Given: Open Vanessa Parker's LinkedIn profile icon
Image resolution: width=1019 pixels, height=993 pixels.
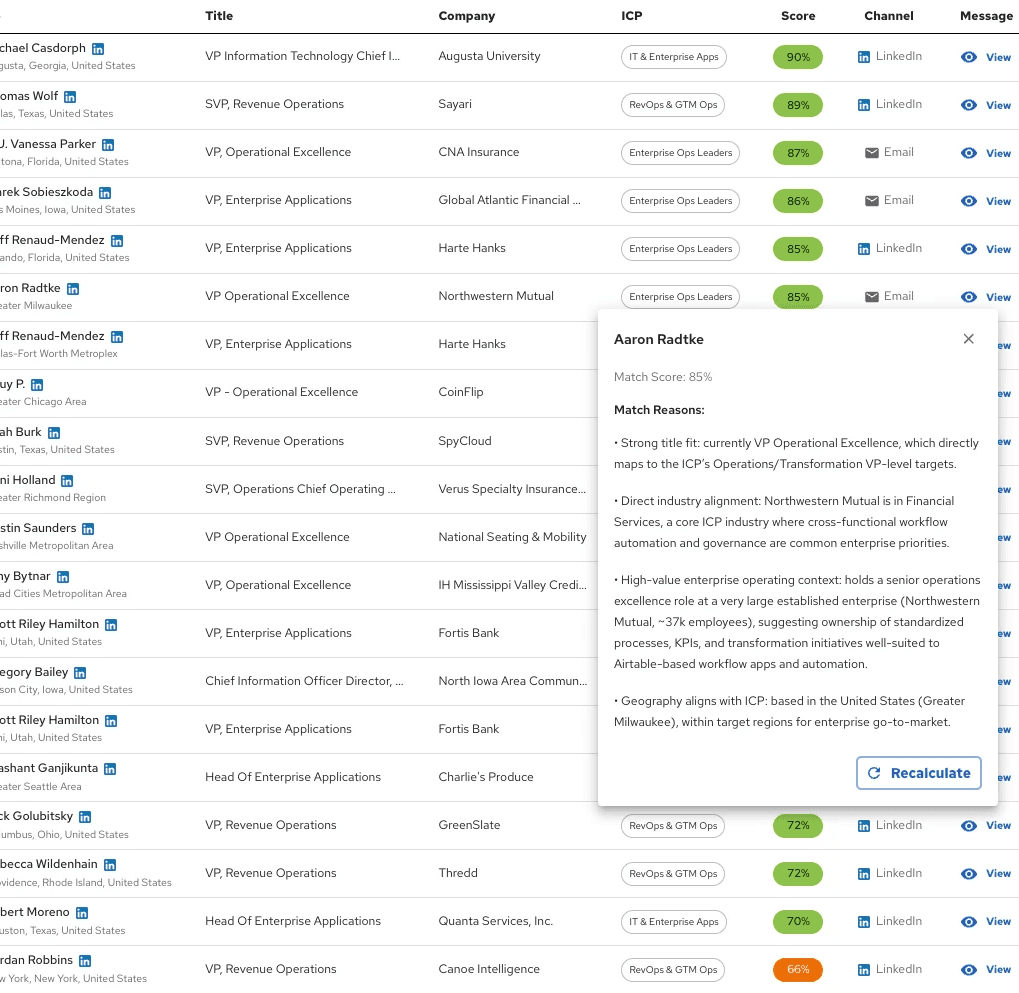Looking at the screenshot, I should point(108,145).
